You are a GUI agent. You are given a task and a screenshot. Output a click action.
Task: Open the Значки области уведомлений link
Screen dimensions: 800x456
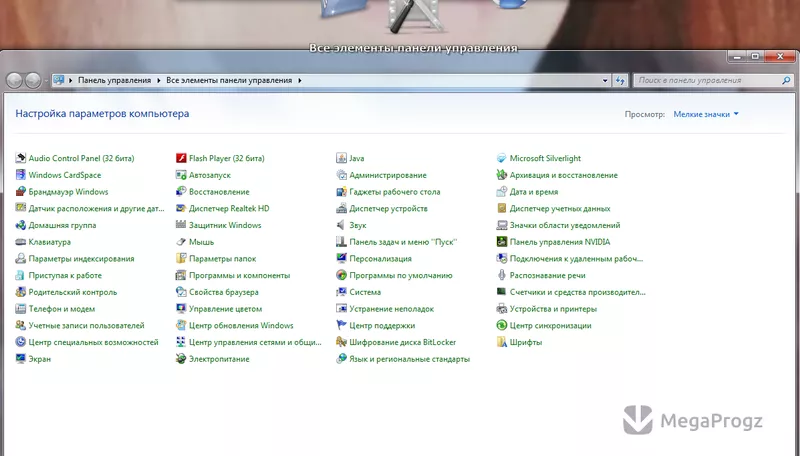(x=565, y=225)
